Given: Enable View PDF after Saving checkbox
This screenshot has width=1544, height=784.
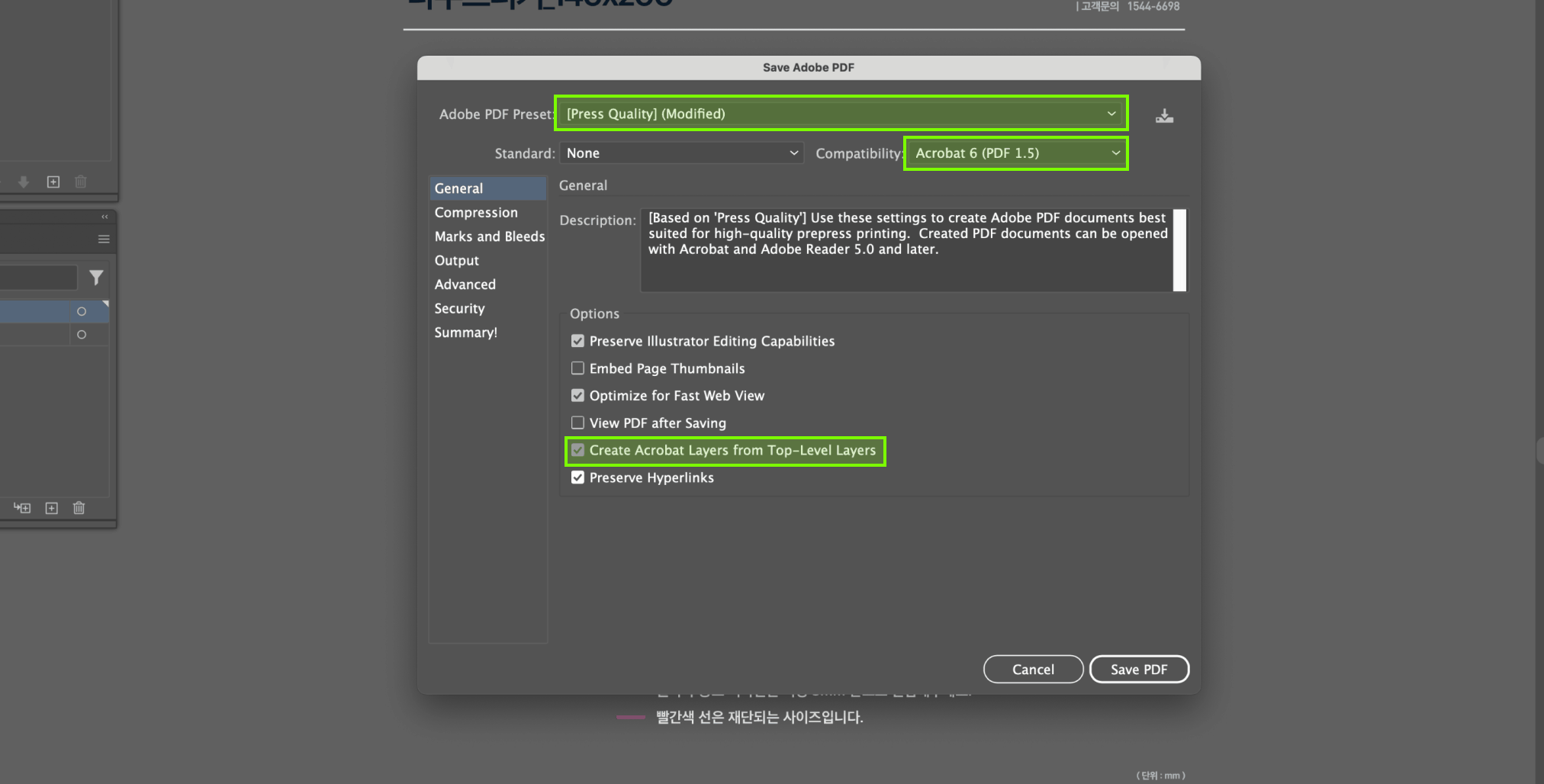Looking at the screenshot, I should (x=577, y=423).
